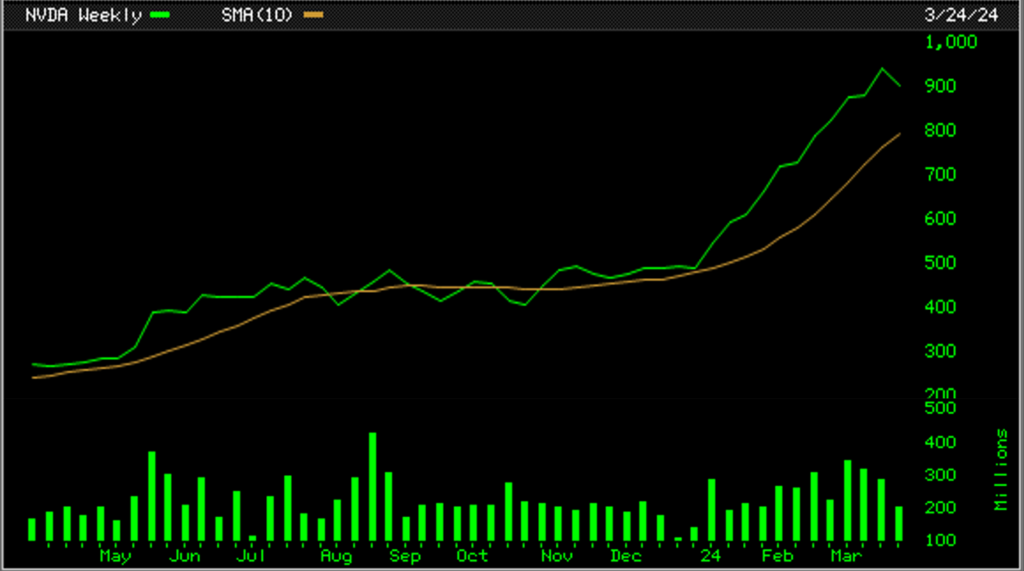
Task: Select the Oct month label on time axis
Action: 471,555
